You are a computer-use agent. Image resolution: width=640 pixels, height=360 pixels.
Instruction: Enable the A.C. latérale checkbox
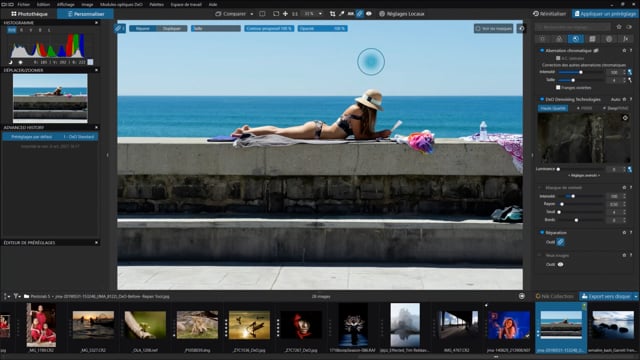click(558, 58)
